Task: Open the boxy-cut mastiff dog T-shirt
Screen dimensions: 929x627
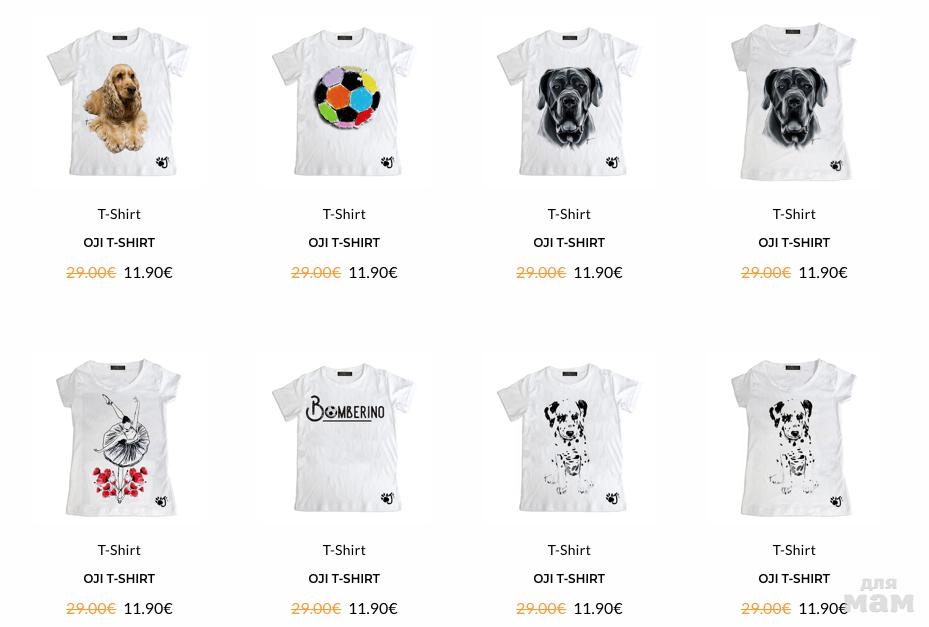Action: (x=568, y=102)
